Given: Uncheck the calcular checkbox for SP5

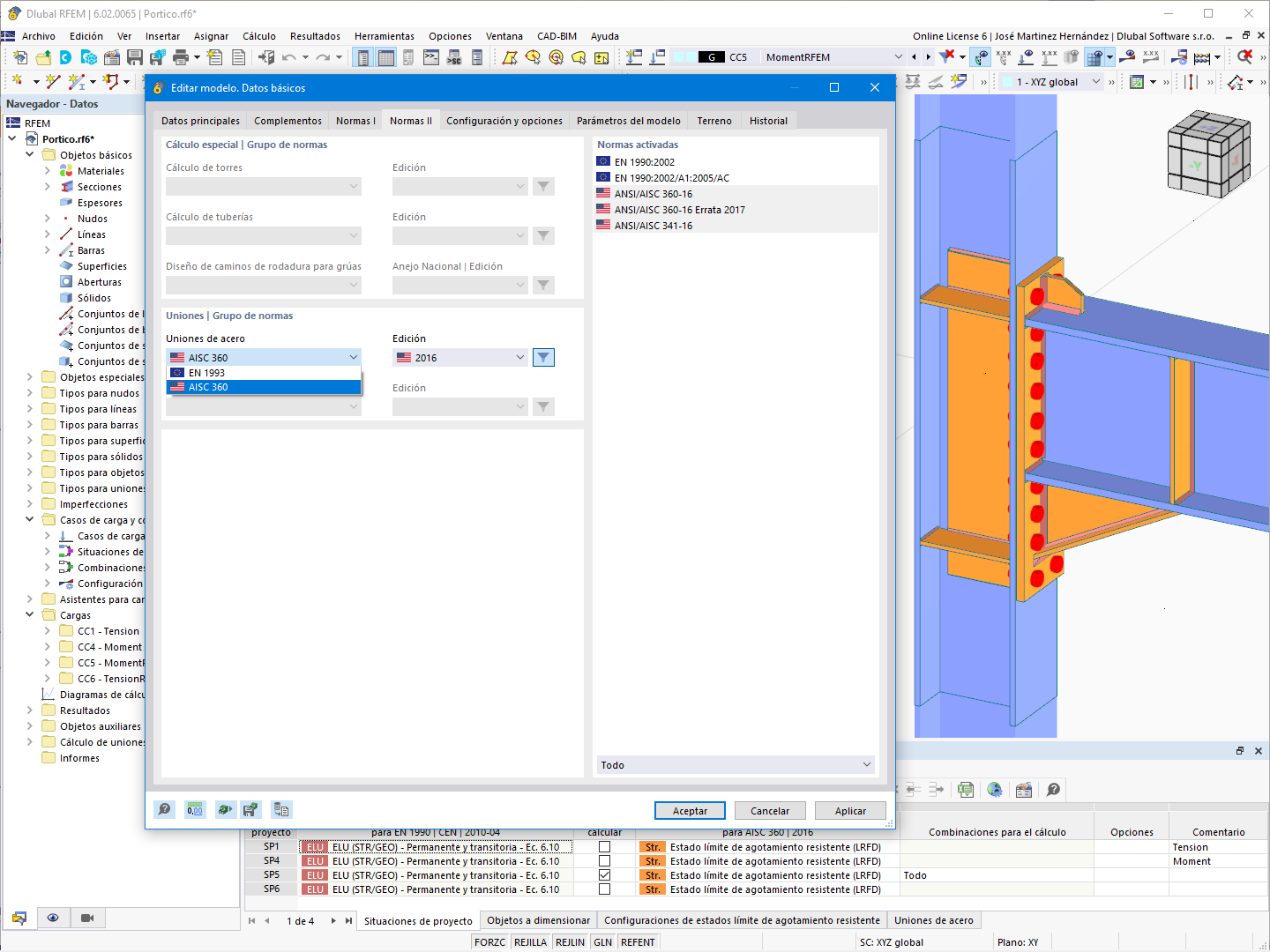Looking at the screenshot, I should 604,875.
